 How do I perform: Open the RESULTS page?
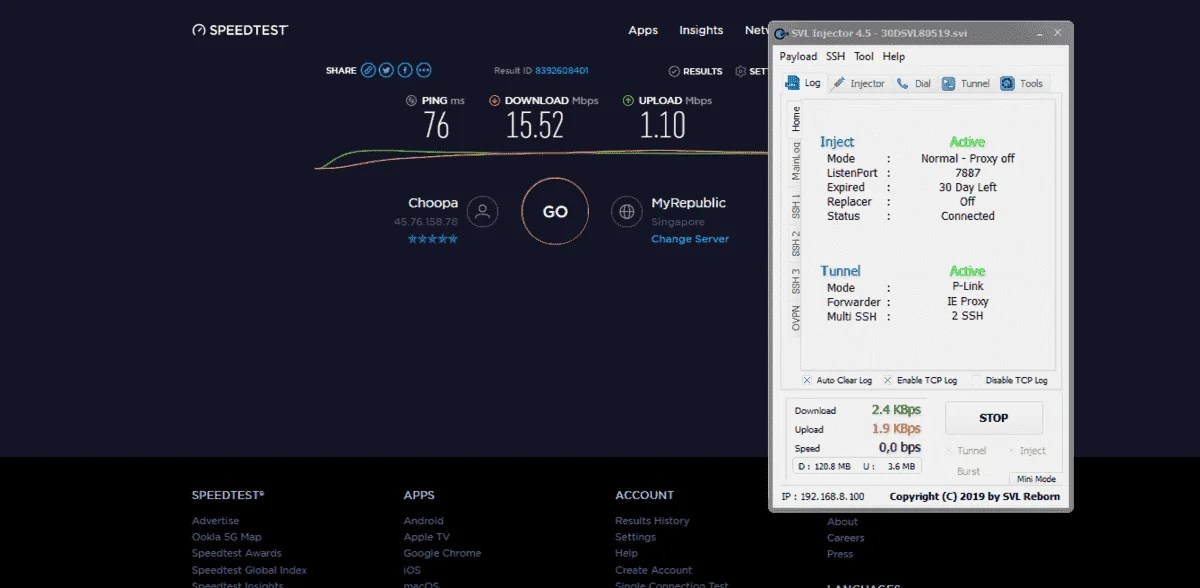coord(696,71)
